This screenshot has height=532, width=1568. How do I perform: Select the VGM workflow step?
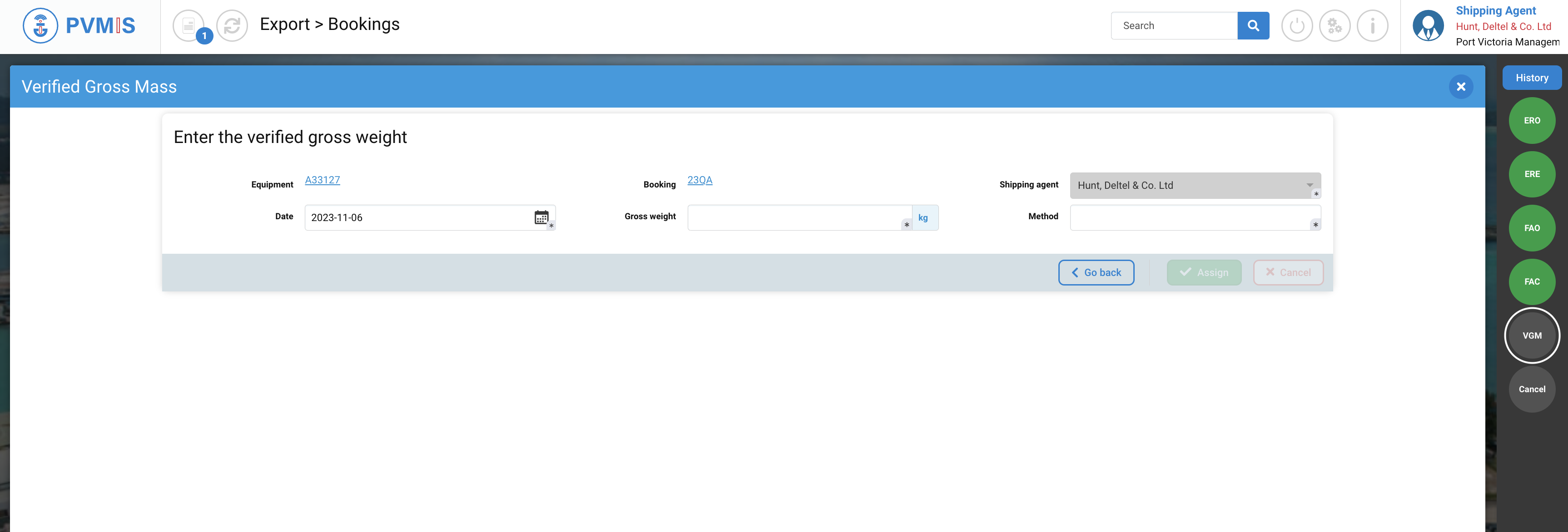click(x=1532, y=335)
